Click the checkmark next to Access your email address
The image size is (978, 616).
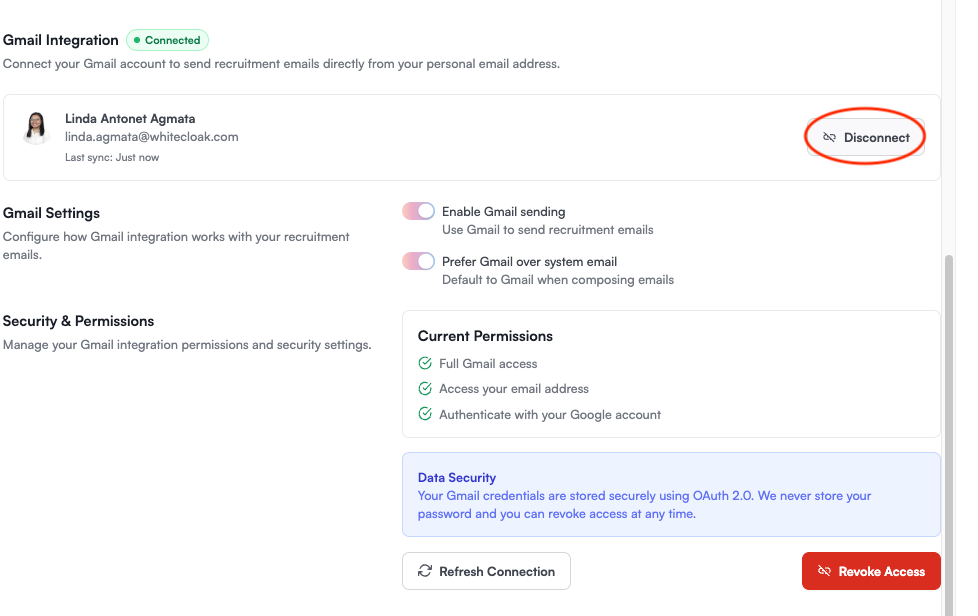(x=424, y=388)
